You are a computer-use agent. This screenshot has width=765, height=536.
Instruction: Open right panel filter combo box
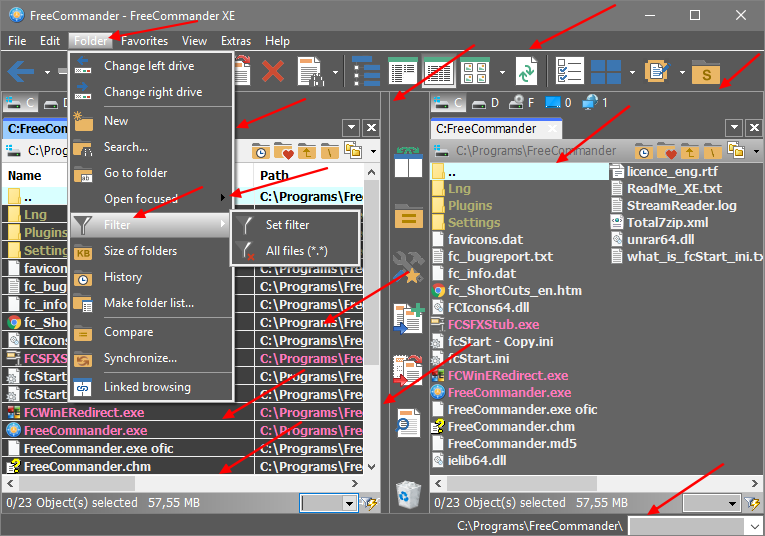[x=711, y=503]
